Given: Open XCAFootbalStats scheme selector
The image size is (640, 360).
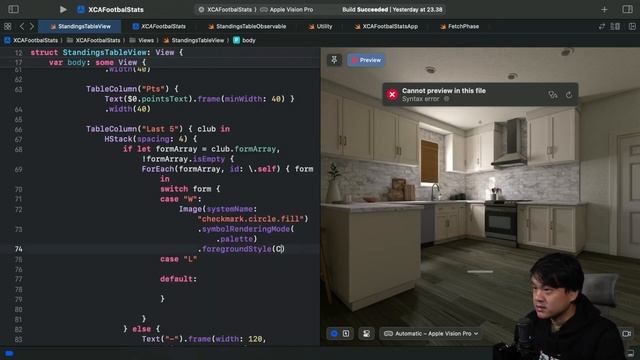Looking at the screenshot, I should (x=228, y=9).
